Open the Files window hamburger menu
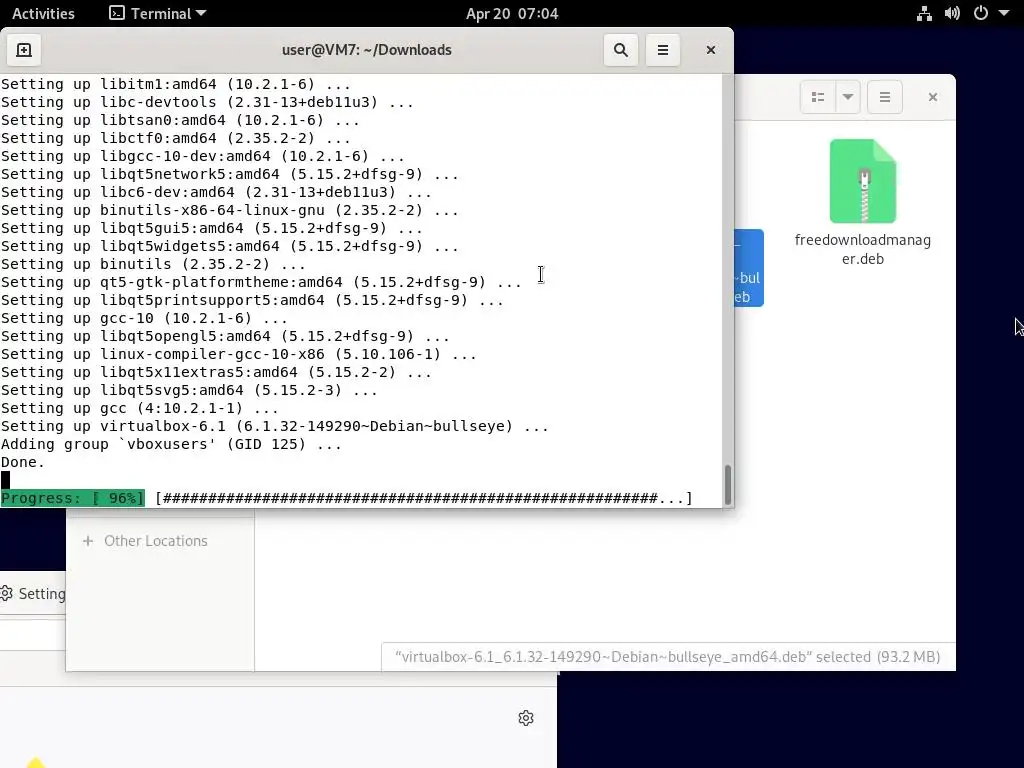Viewport: 1024px width, 768px height. [885, 97]
